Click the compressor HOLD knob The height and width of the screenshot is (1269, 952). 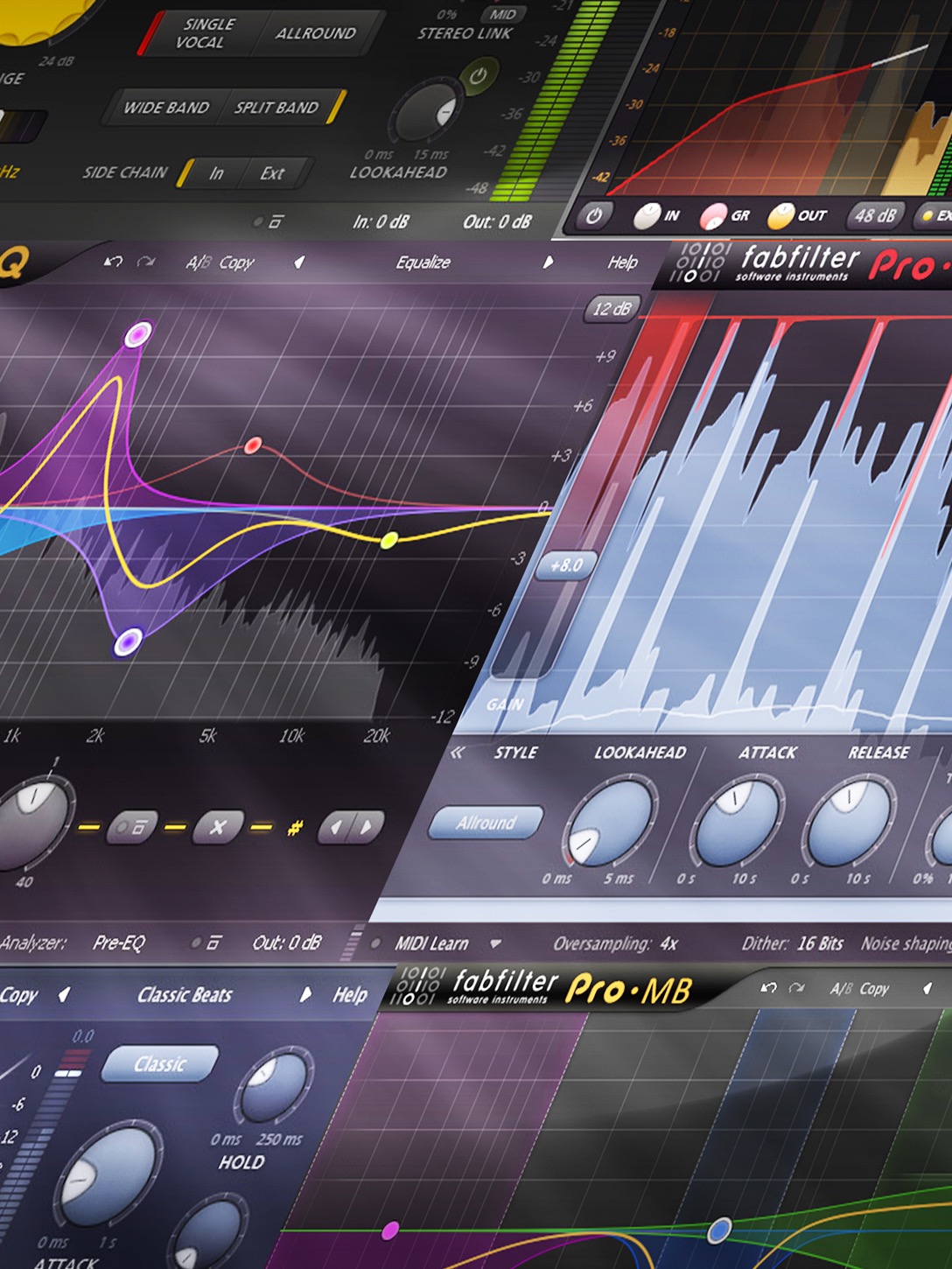[274, 1088]
